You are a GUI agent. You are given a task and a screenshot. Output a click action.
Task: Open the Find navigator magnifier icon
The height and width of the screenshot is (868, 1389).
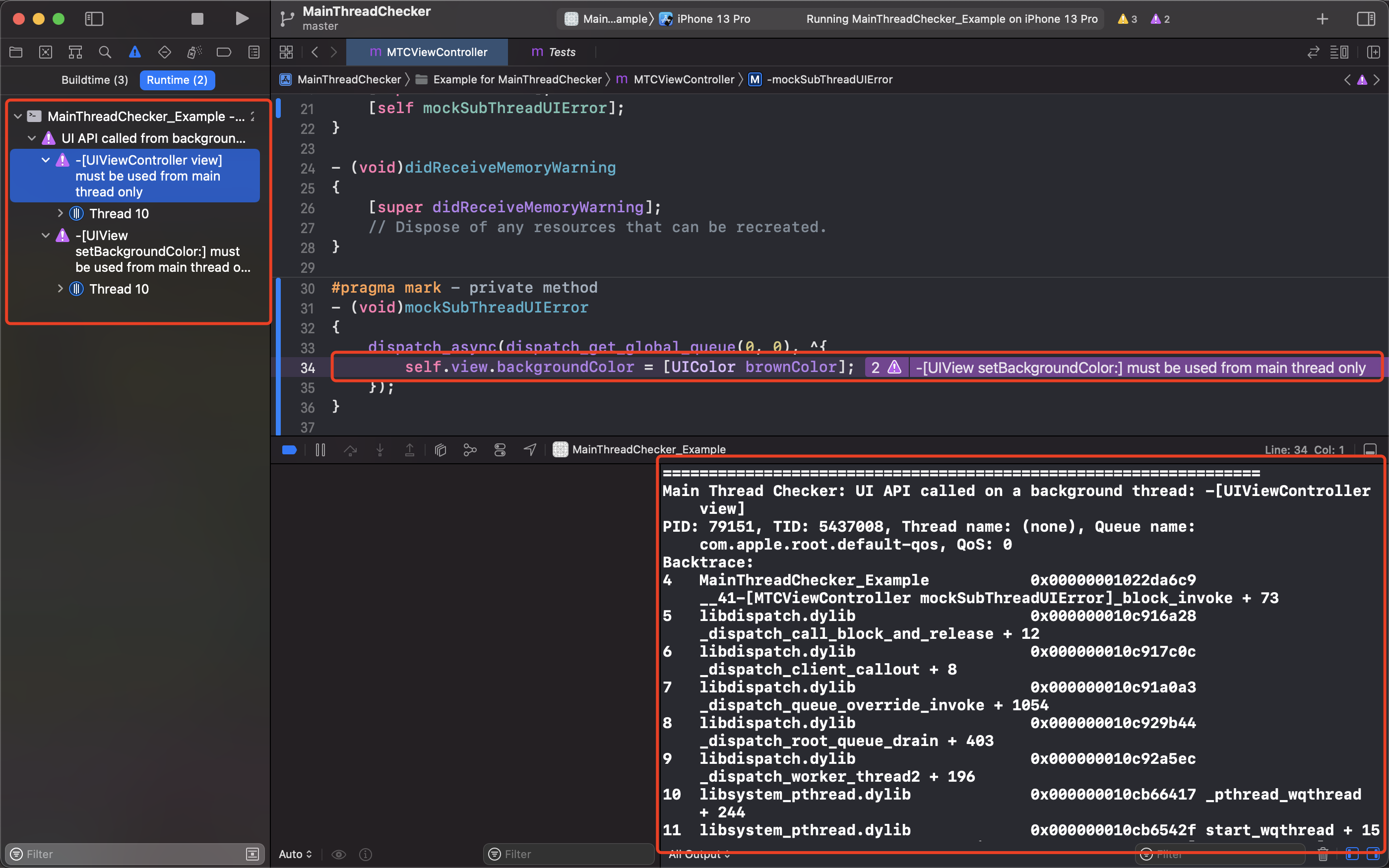(105, 52)
